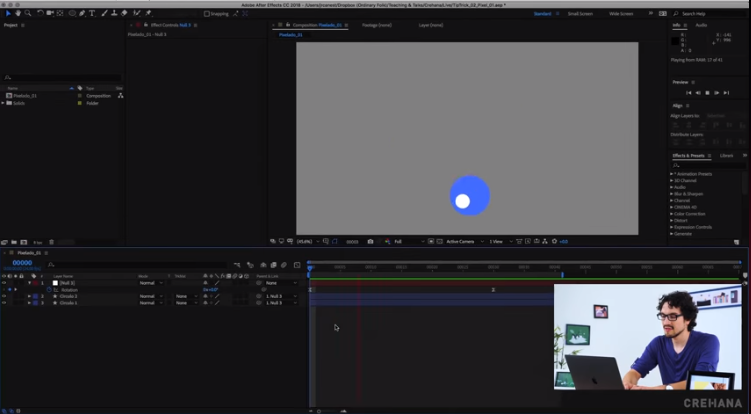Choose the Pen tool in toolbar

pyautogui.click(x=83, y=13)
